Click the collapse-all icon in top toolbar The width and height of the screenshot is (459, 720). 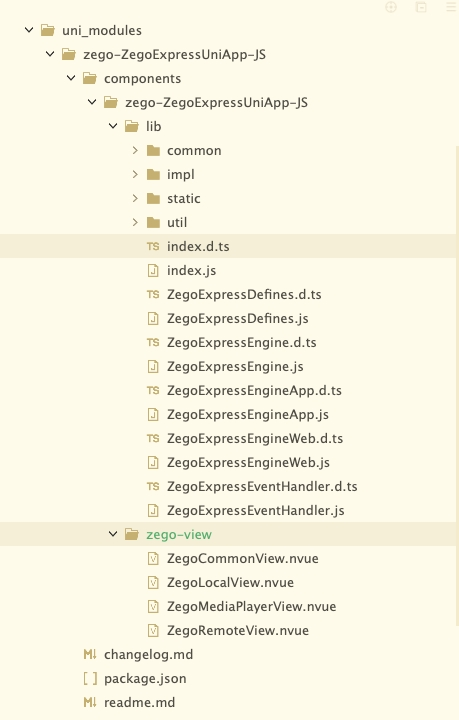coord(421,7)
